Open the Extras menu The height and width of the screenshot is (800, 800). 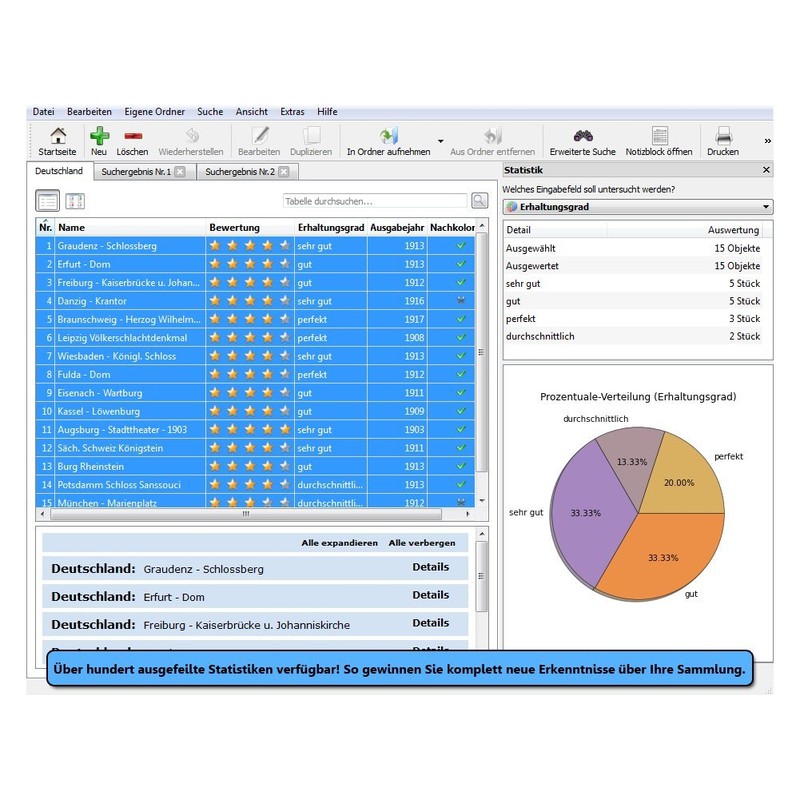tap(292, 112)
